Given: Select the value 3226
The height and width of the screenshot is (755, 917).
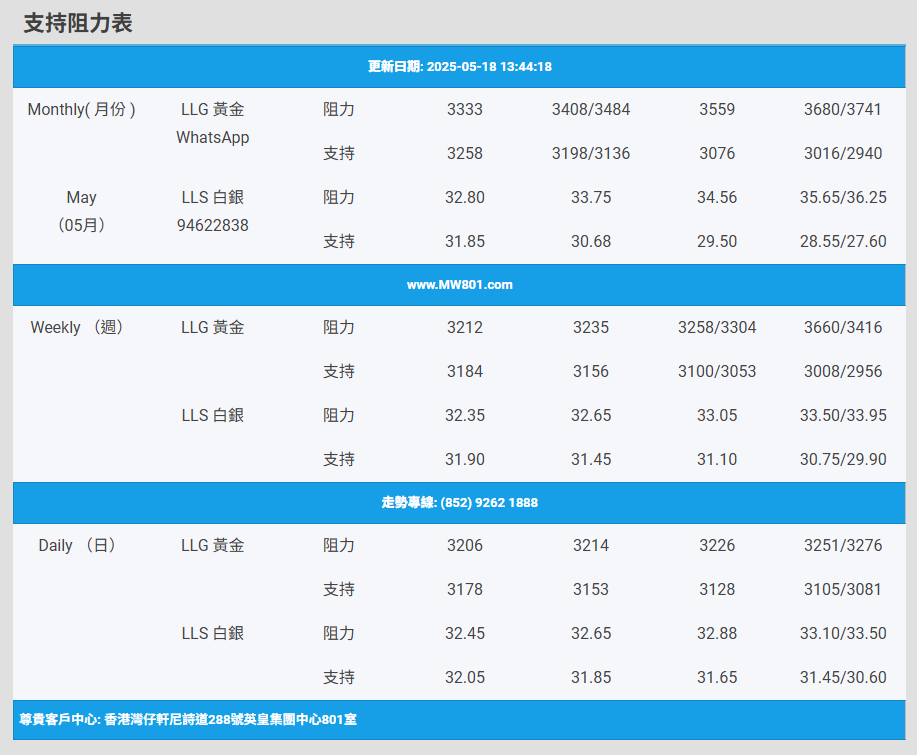Looking at the screenshot, I should coord(717,546).
